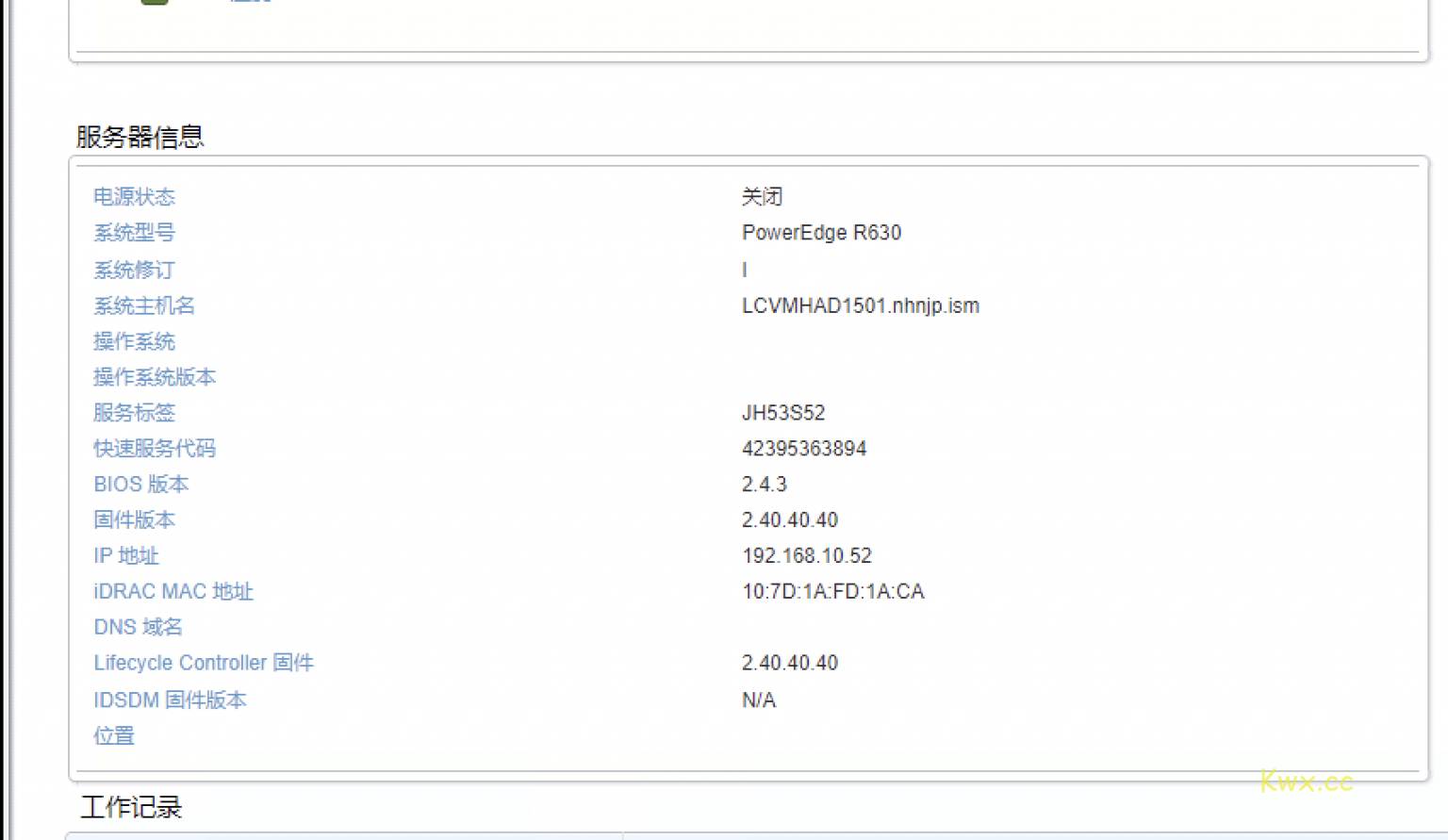Open the 服务标签 service tag link
Viewport: 1448px width, 840px height.
[134, 413]
